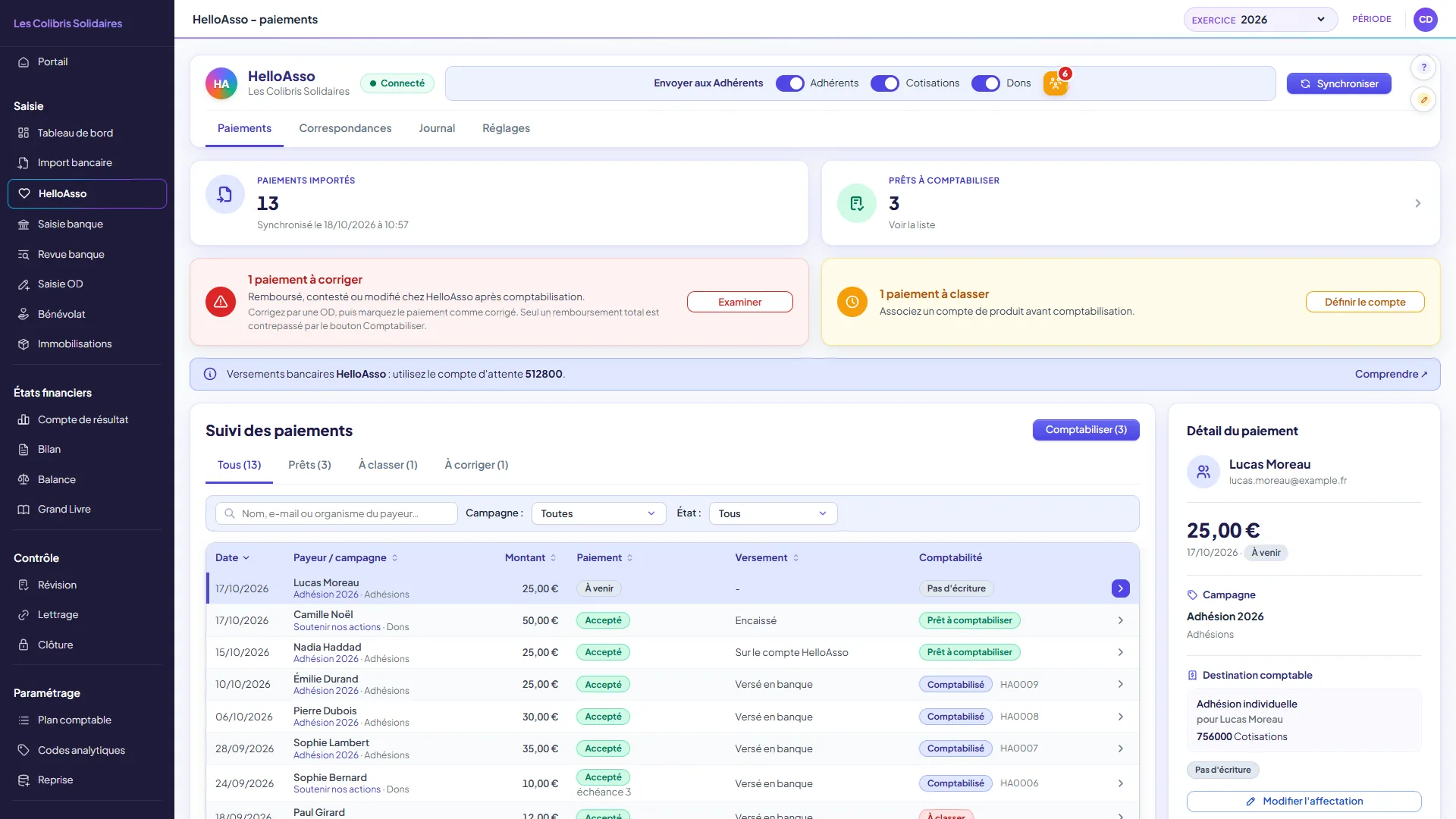Click the Synchroniser button
1456x819 pixels.
pos(1338,83)
